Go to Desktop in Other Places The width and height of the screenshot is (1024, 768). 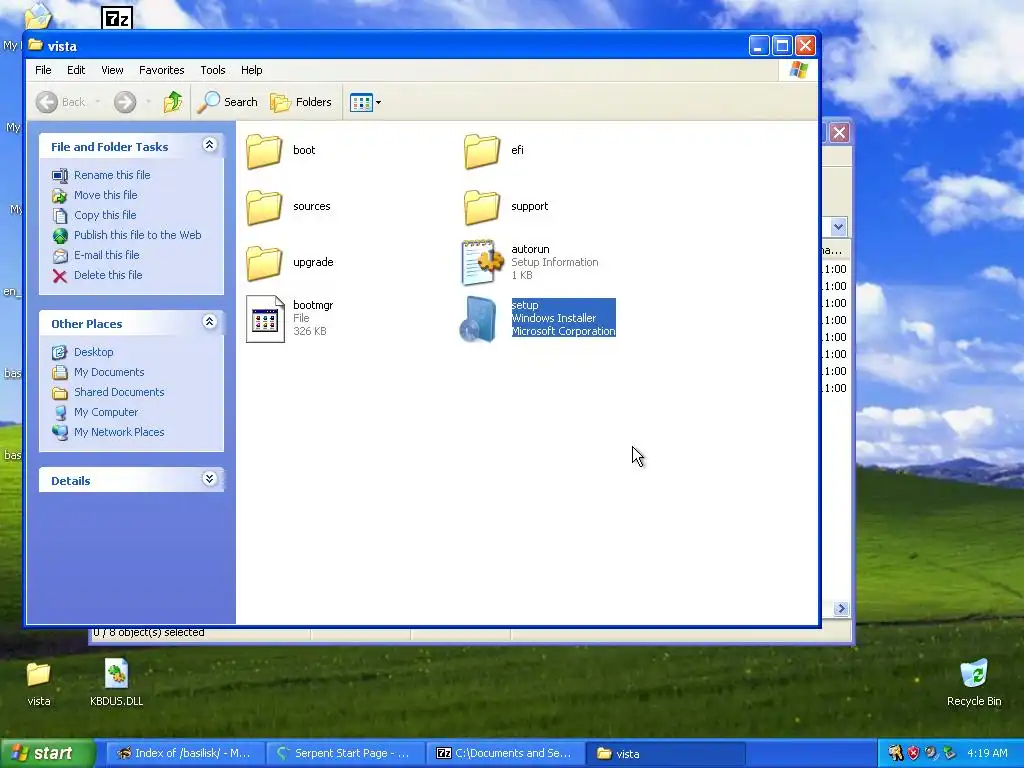click(93, 352)
